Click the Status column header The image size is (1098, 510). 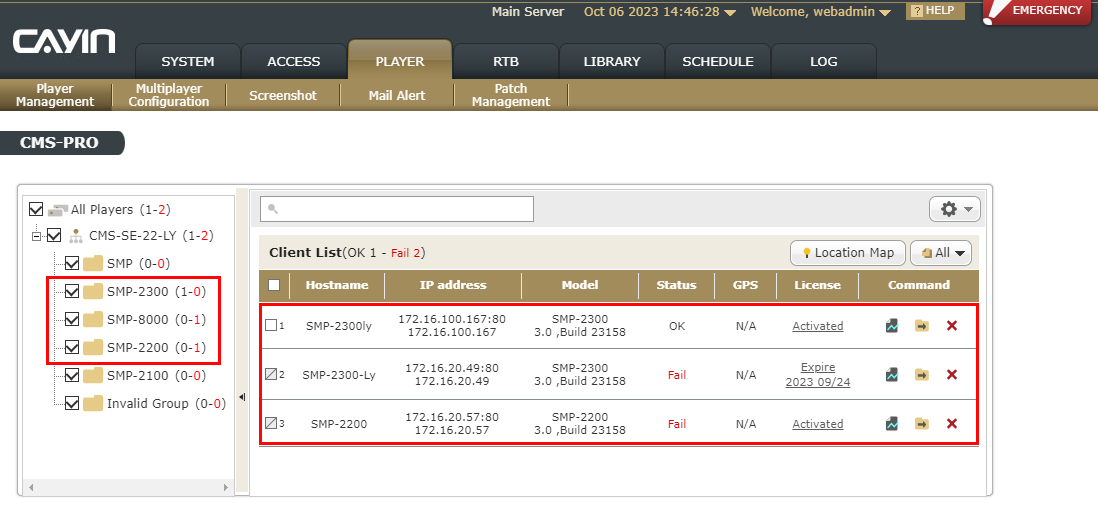(x=676, y=285)
